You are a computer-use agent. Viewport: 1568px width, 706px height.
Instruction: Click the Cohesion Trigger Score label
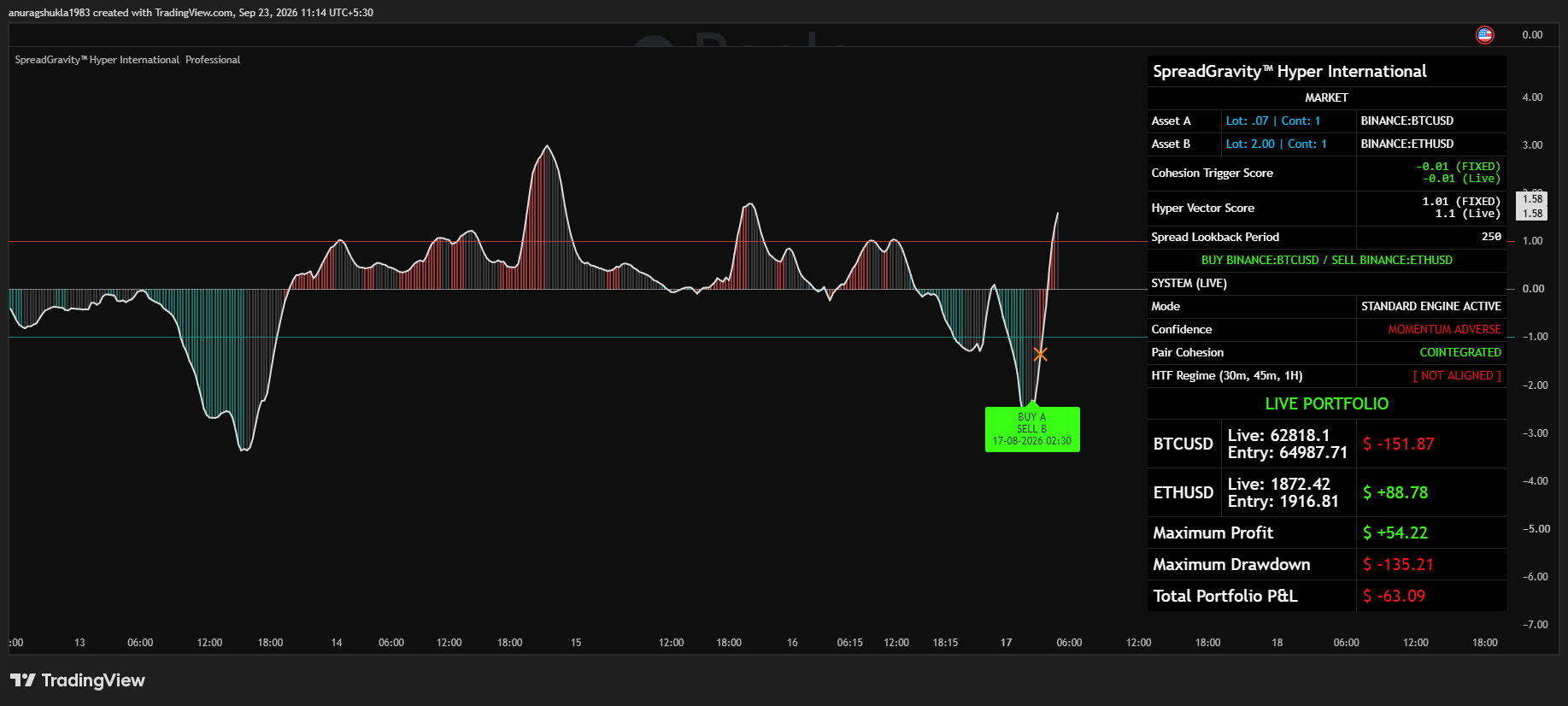click(x=1212, y=174)
